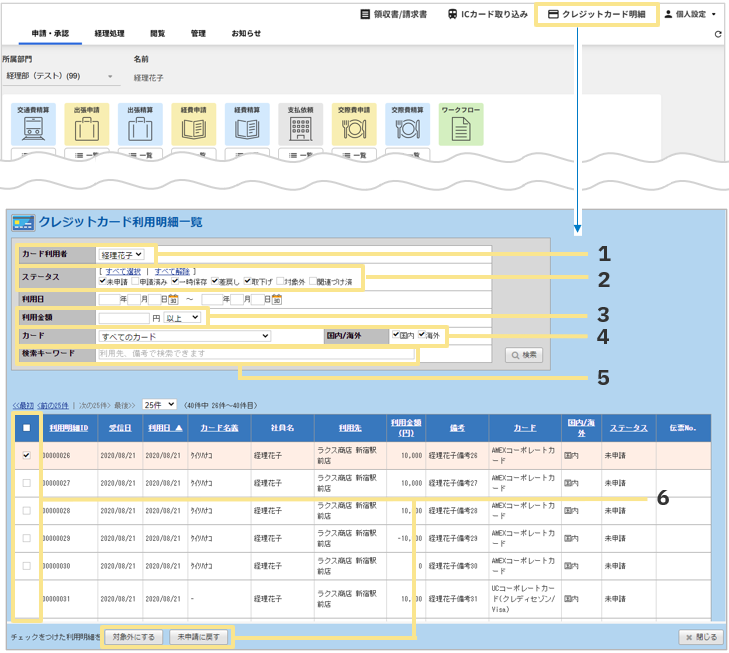The height and width of the screenshot is (653, 729).
Task: Click the すべて選択 link
Action: click(122, 271)
